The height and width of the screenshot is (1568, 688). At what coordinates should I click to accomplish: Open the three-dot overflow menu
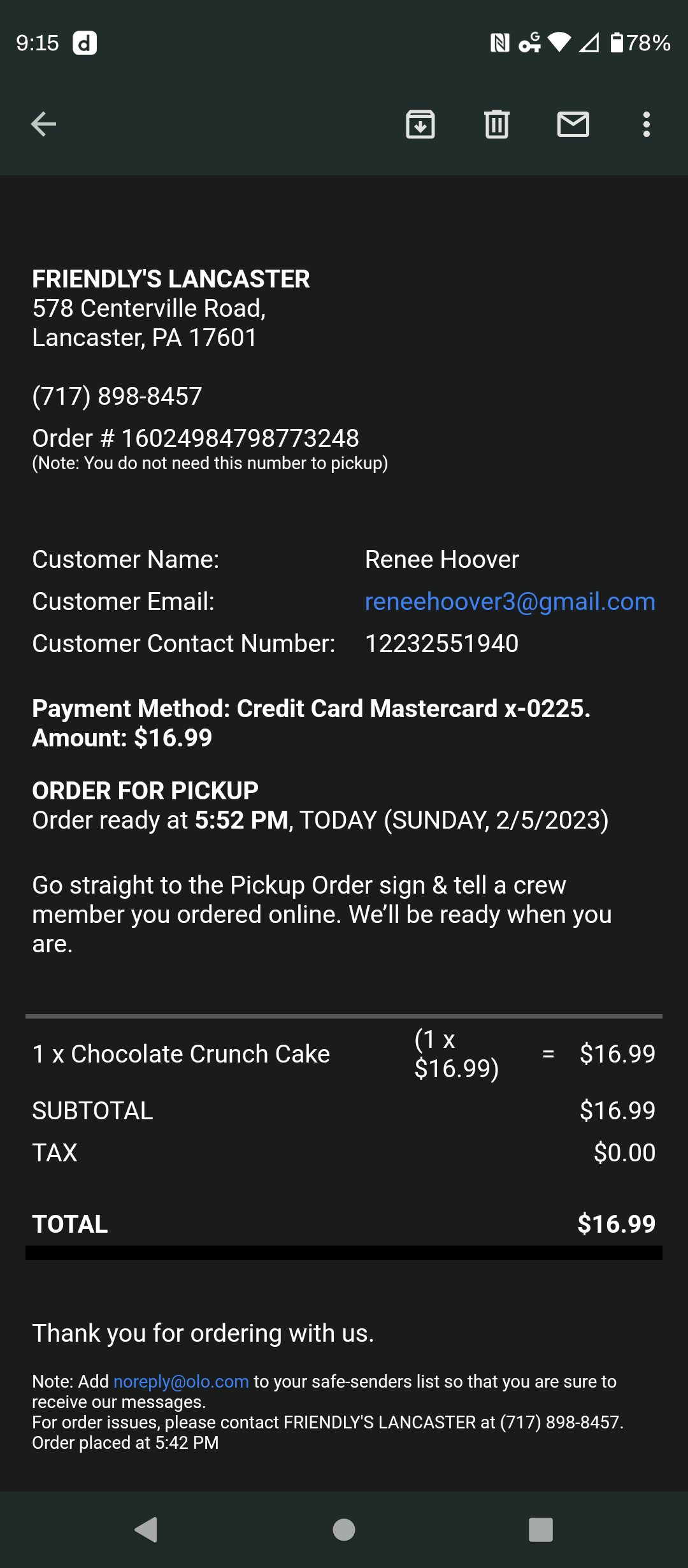[x=647, y=124]
